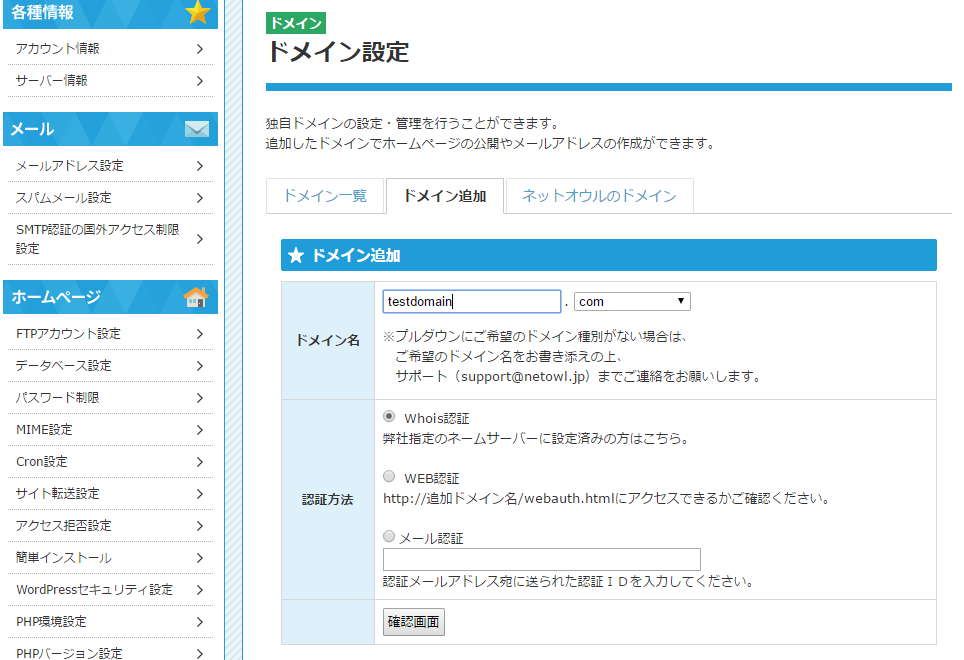Open the .com domain extension dropdown

(632, 301)
